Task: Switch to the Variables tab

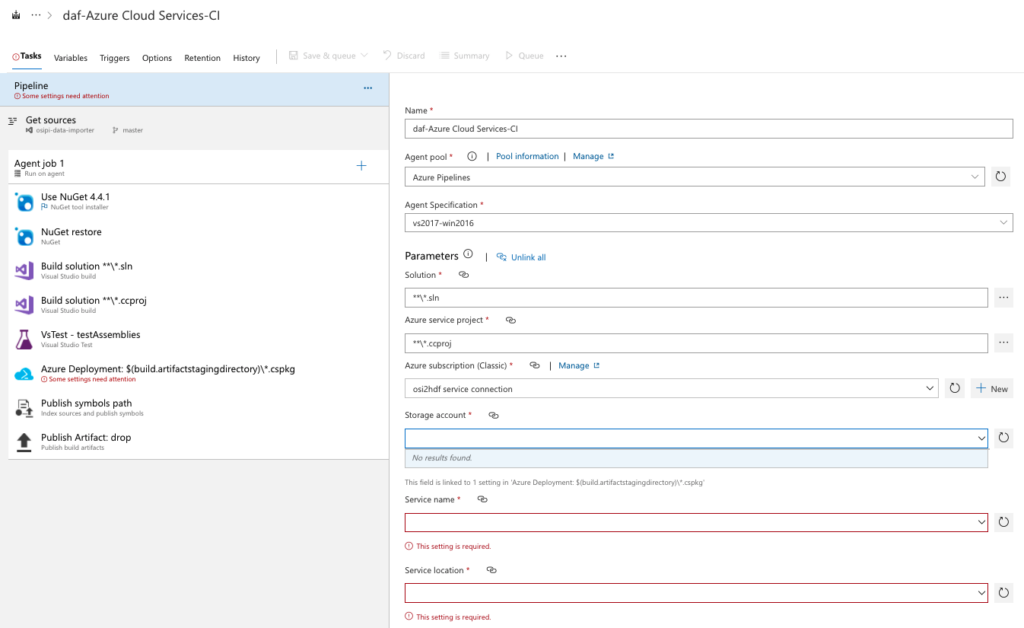Action: click(x=70, y=58)
